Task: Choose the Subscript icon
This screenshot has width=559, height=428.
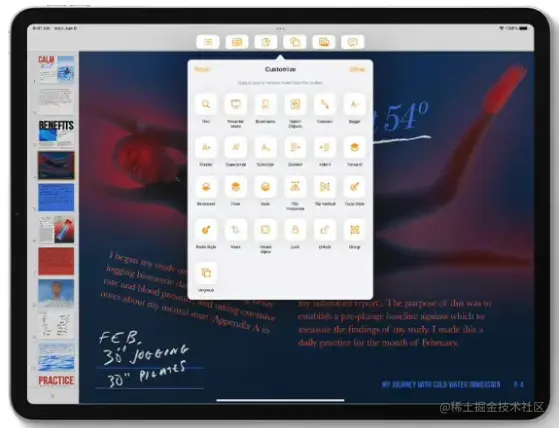Action: coord(265,147)
